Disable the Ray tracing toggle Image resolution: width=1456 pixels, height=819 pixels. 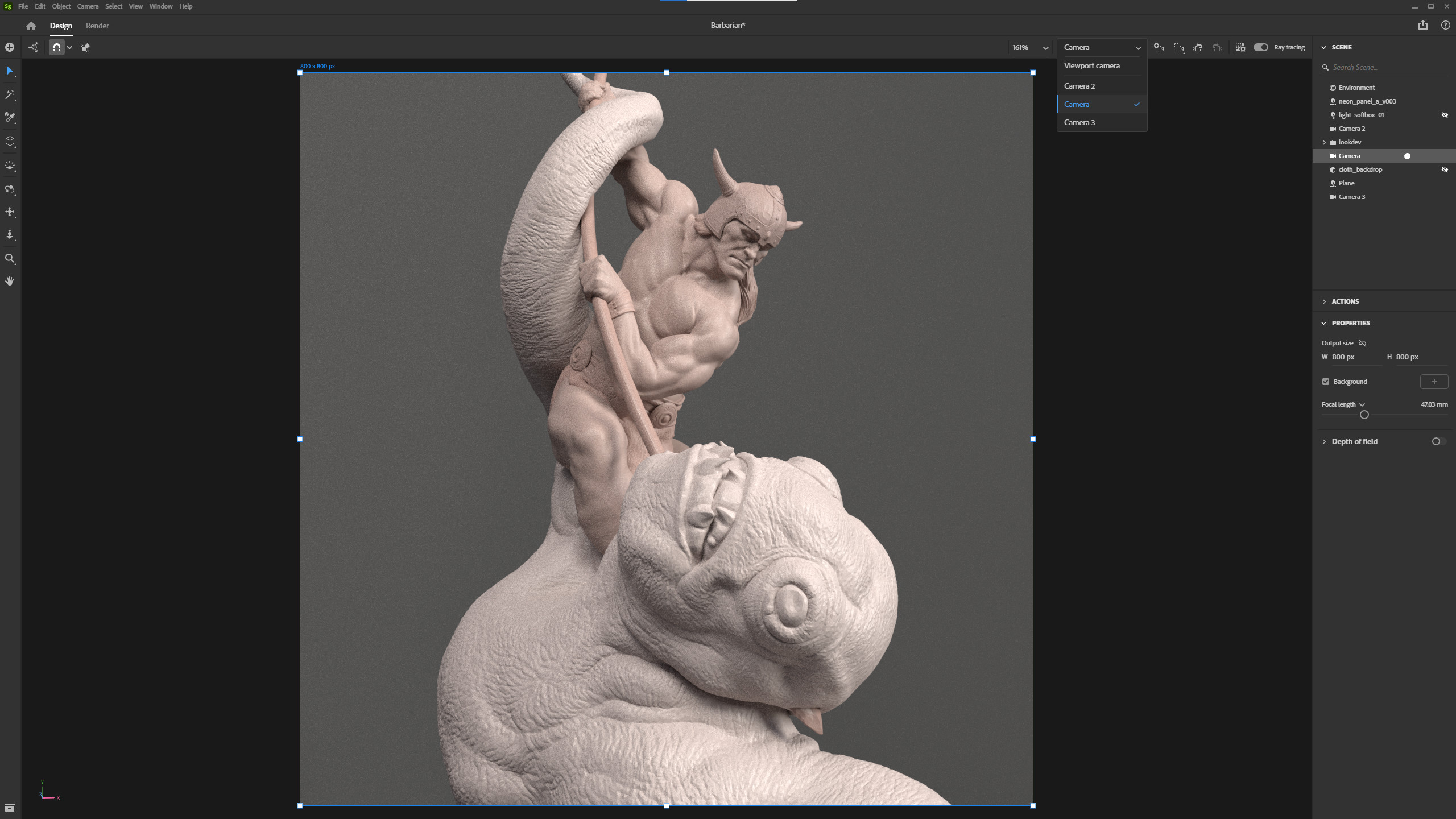(x=1260, y=47)
